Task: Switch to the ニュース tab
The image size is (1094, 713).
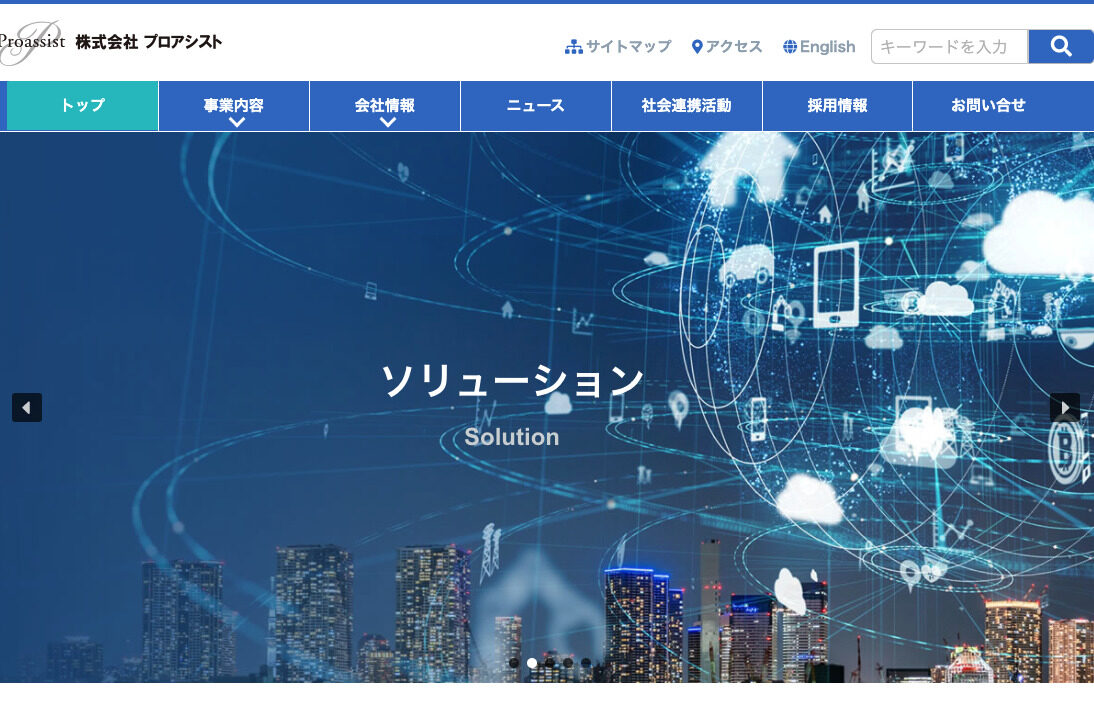Action: 536,105
